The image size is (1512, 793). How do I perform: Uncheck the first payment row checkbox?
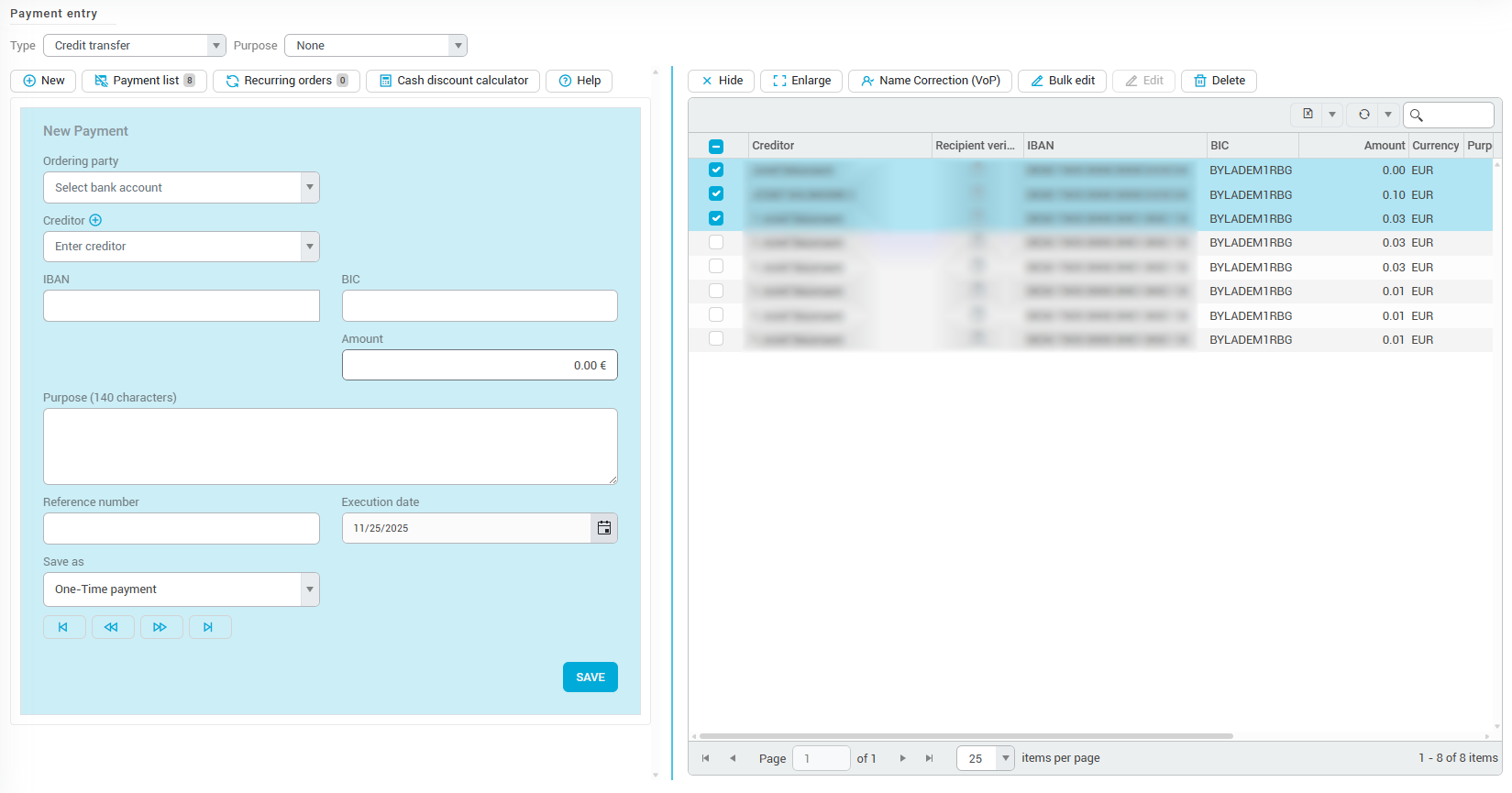tap(716, 170)
